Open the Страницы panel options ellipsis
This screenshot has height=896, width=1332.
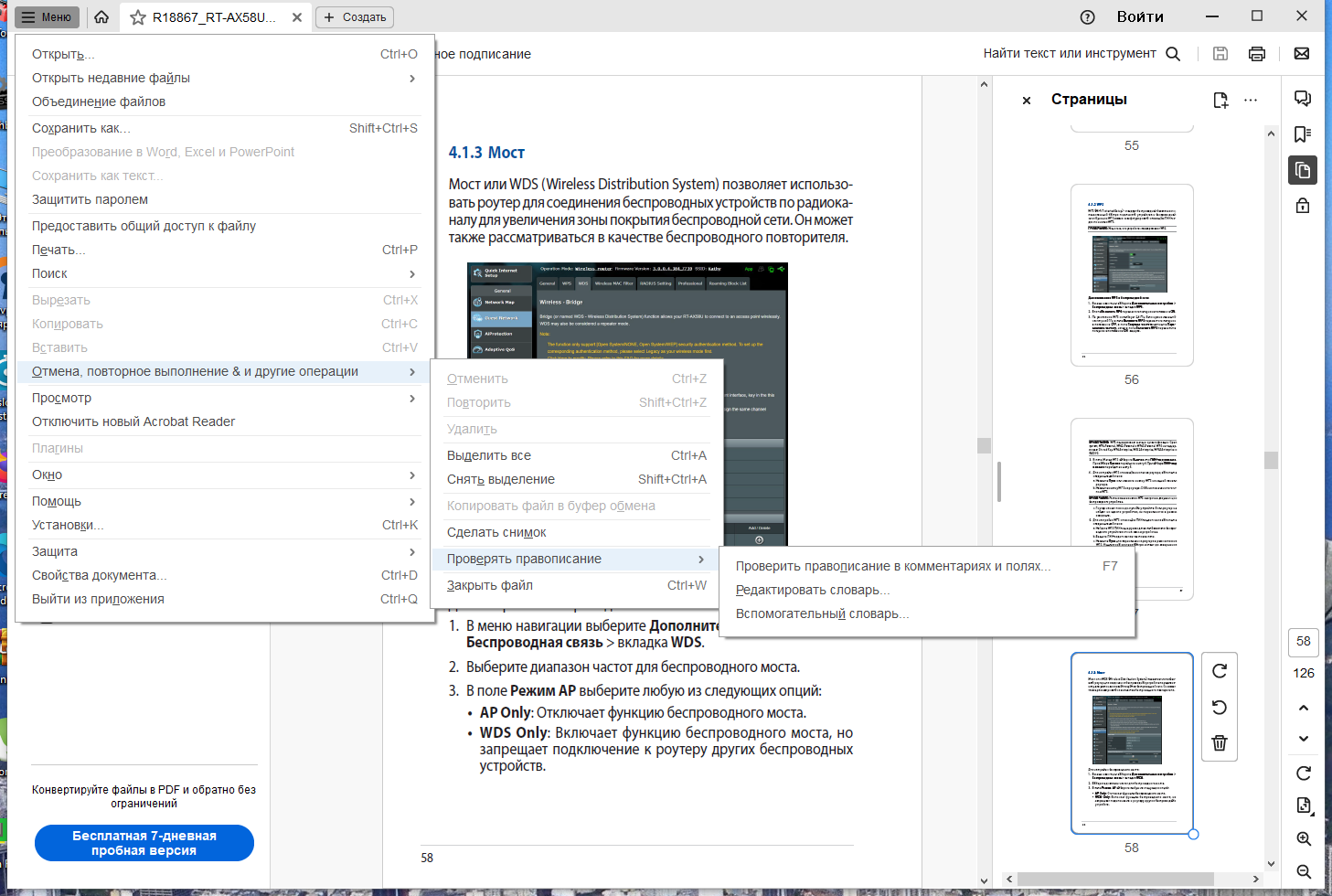[x=1251, y=100]
